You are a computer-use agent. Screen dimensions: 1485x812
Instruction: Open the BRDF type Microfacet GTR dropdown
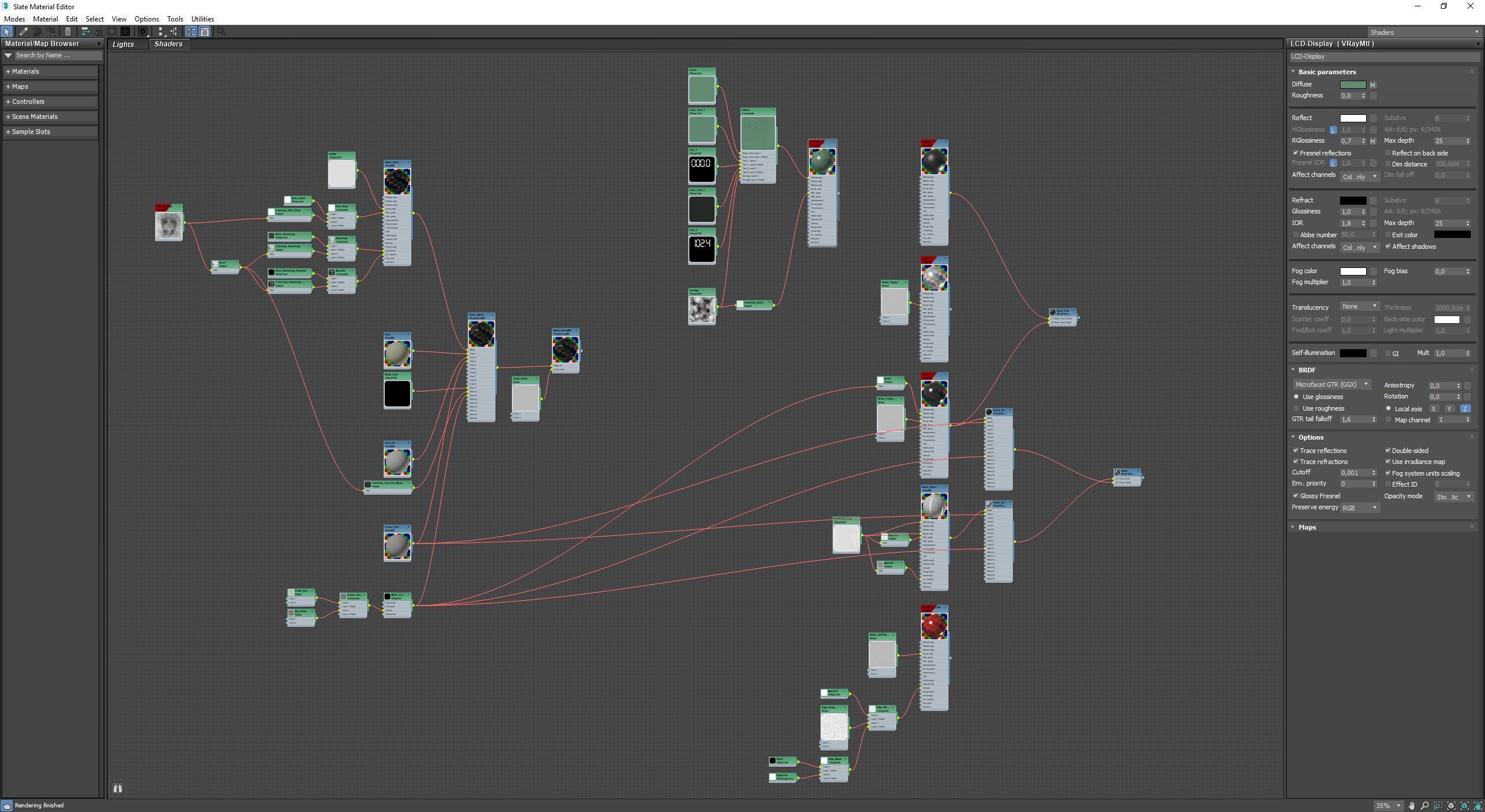click(x=1332, y=385)
